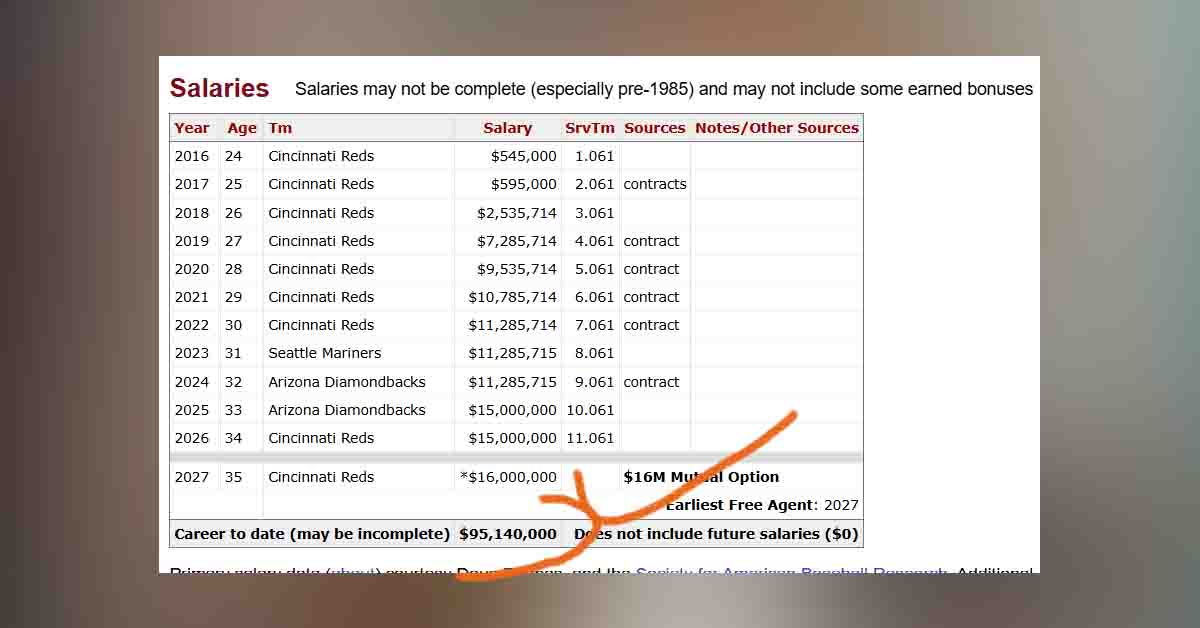Click the Tm column header
Viewport: 1200px width, 628px height.
pos(280,128)
